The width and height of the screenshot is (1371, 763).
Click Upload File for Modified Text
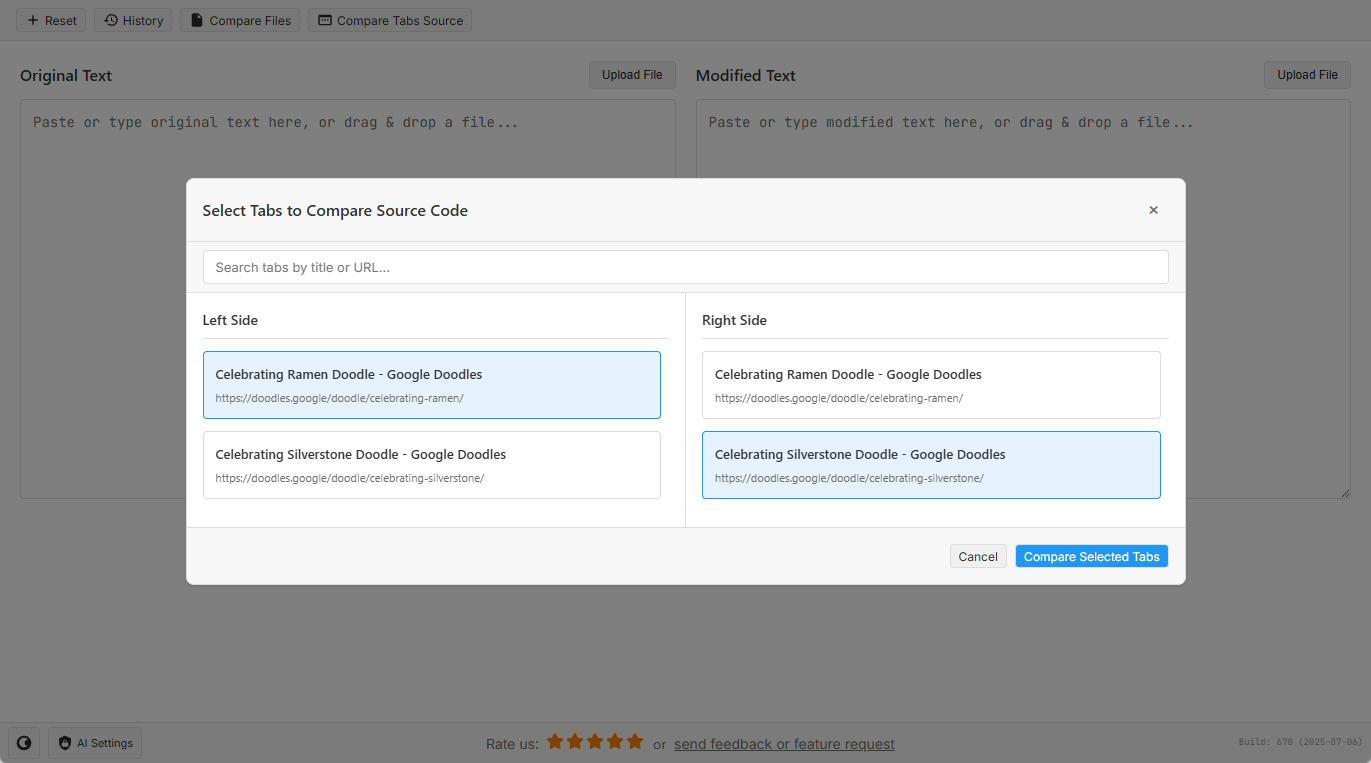1307,75
